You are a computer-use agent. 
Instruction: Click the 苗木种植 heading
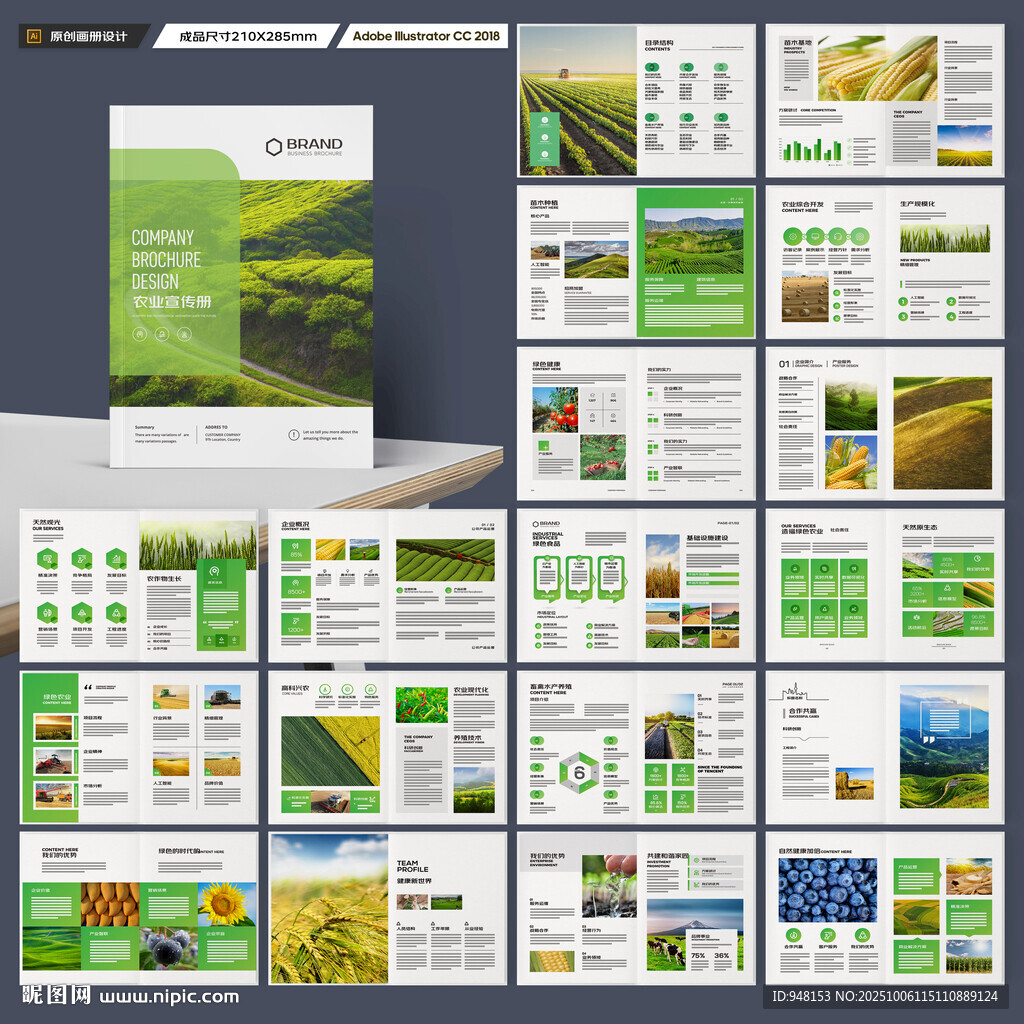click(x=544, y=203)
